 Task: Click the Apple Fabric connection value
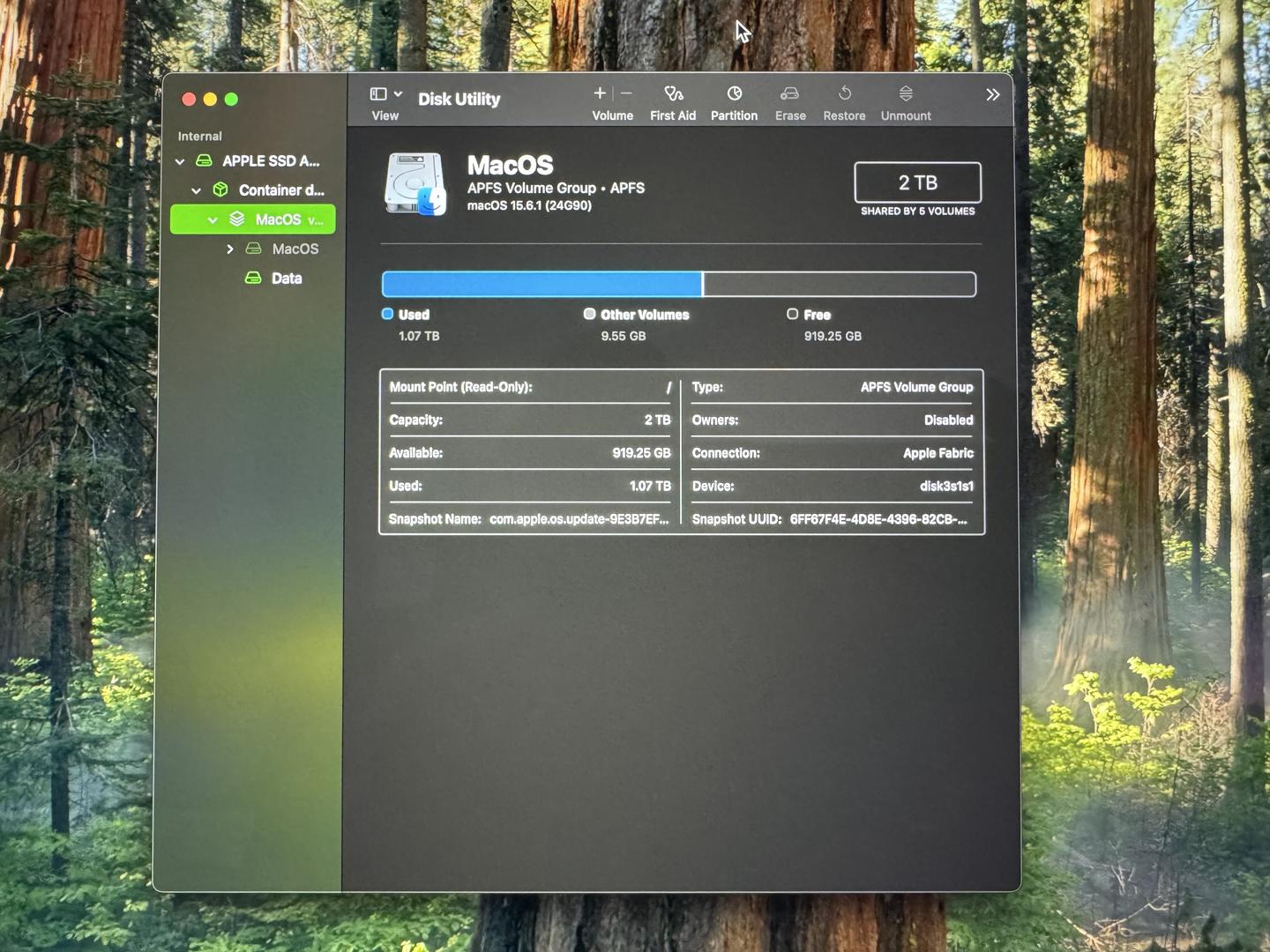pyautogui.click(x=938, y=453)
